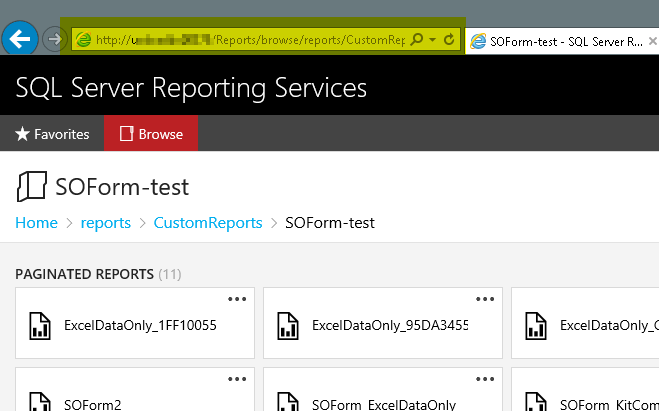Open the Browse tab
659x411 pixels.
click(x=151, y=134)
